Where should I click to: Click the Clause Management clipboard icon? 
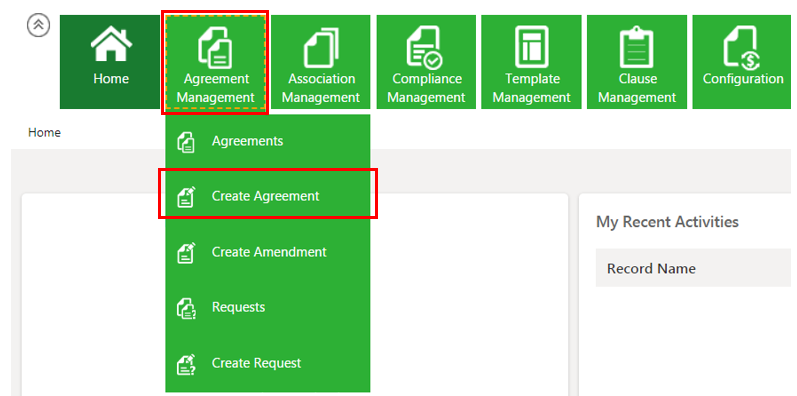pyautogui.click(x=636, y=47)
